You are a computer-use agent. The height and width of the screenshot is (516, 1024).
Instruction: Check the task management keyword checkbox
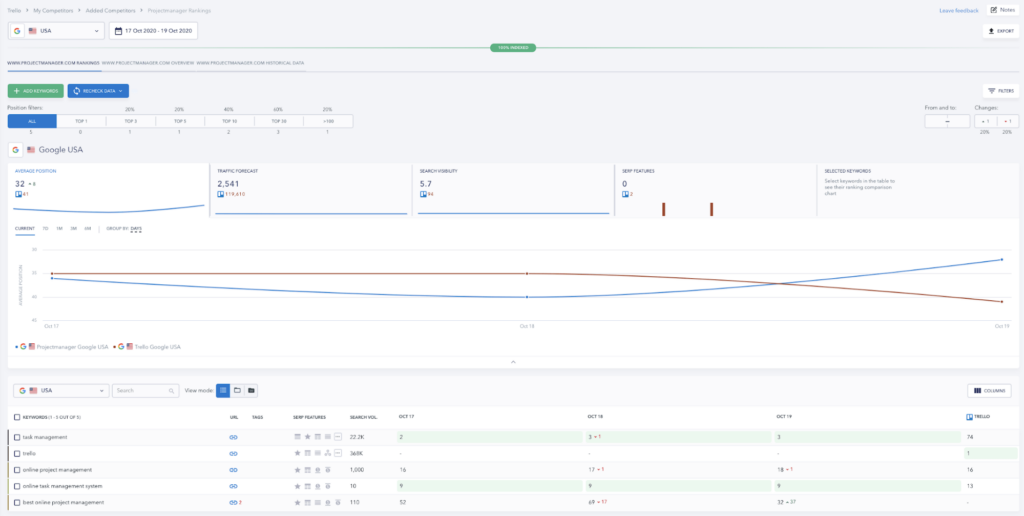tap(17, 437)
